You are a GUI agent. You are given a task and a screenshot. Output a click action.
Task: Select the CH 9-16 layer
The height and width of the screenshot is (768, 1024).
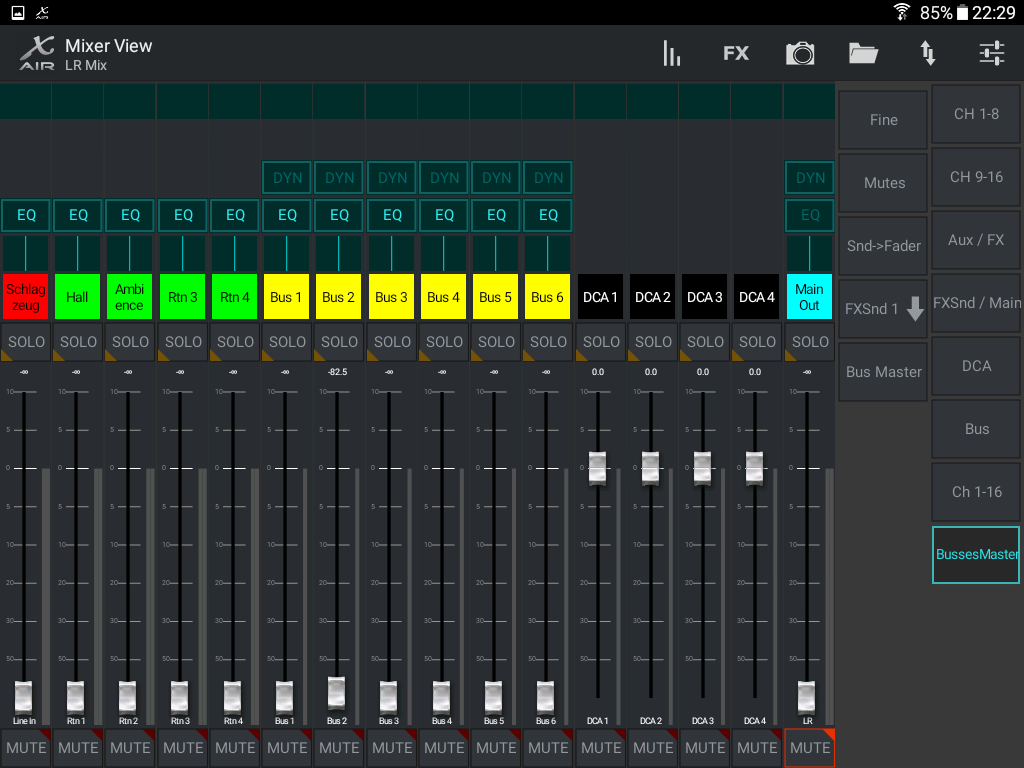976,177
